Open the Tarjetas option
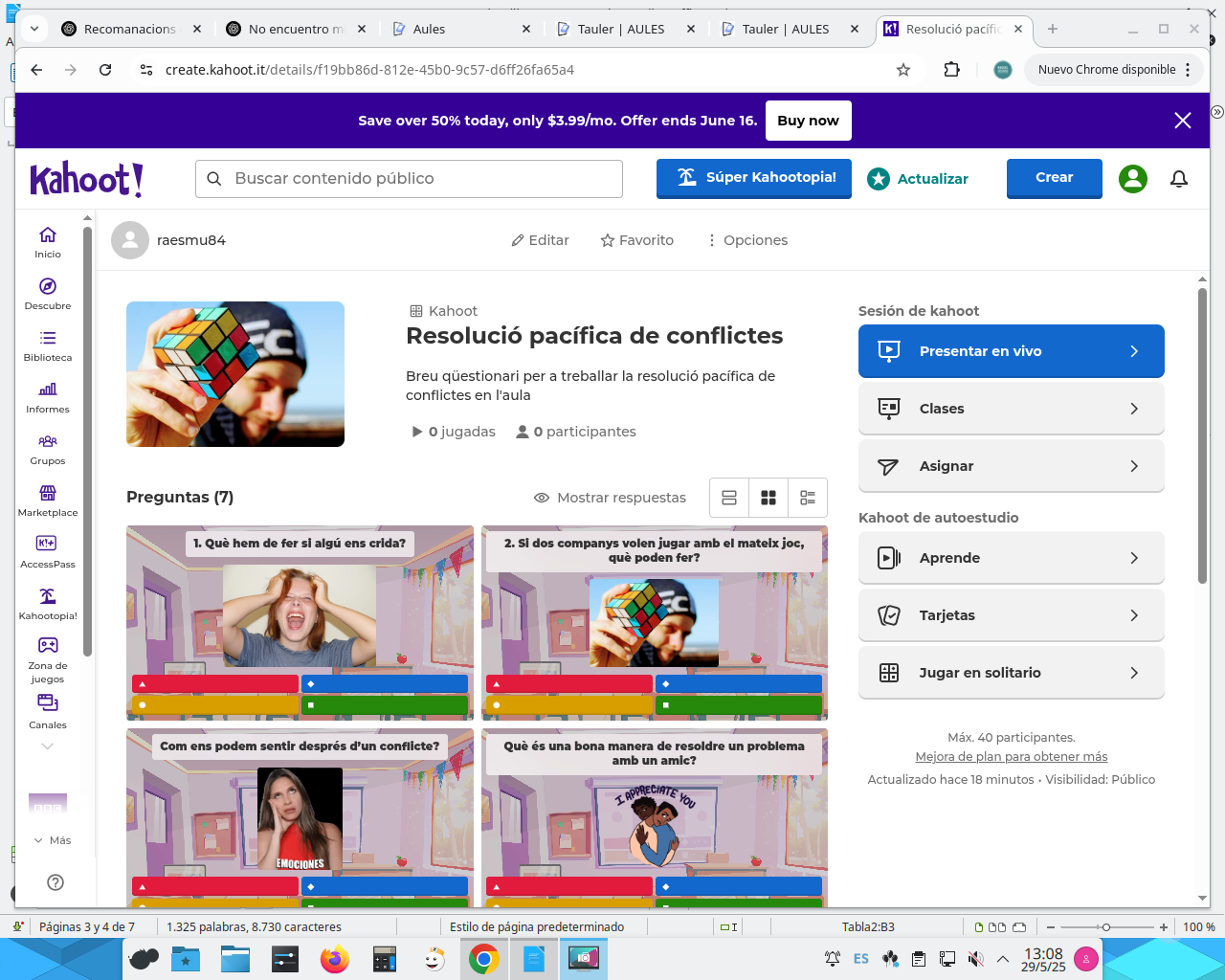The image size is (1225, 980). coord(1012,615)
